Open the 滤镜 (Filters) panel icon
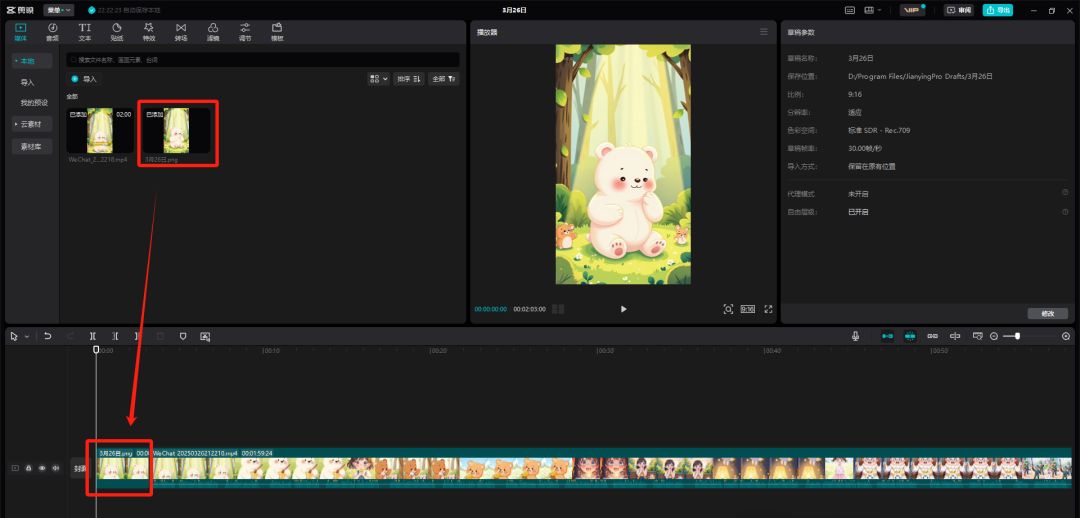The image size is (1080, 518). pos(213,31)
